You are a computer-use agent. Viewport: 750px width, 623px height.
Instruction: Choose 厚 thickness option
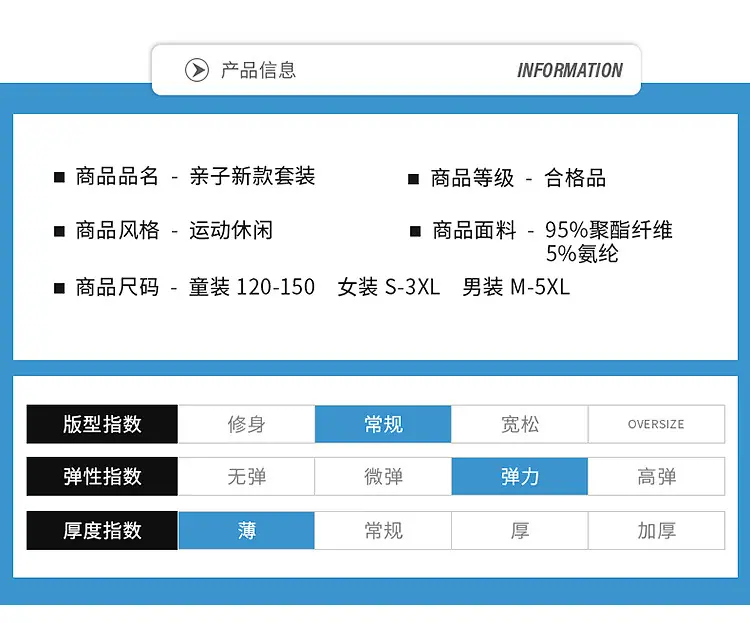click(520, 531)
